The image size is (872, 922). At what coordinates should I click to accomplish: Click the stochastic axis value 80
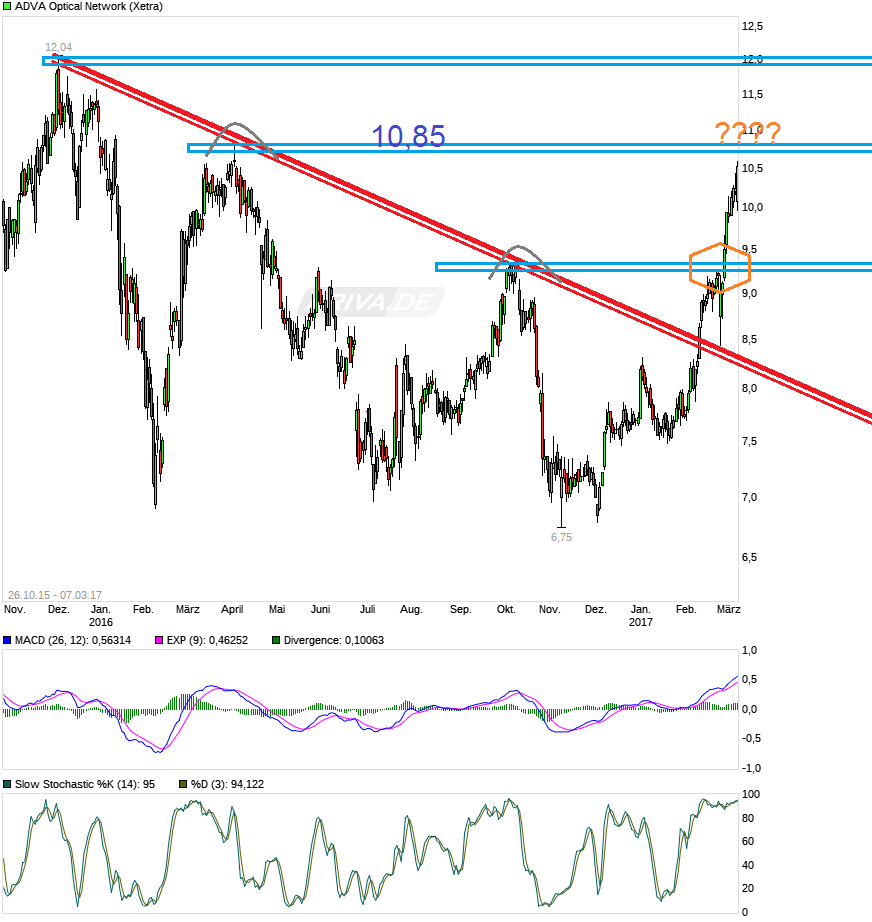click(748, 818)
